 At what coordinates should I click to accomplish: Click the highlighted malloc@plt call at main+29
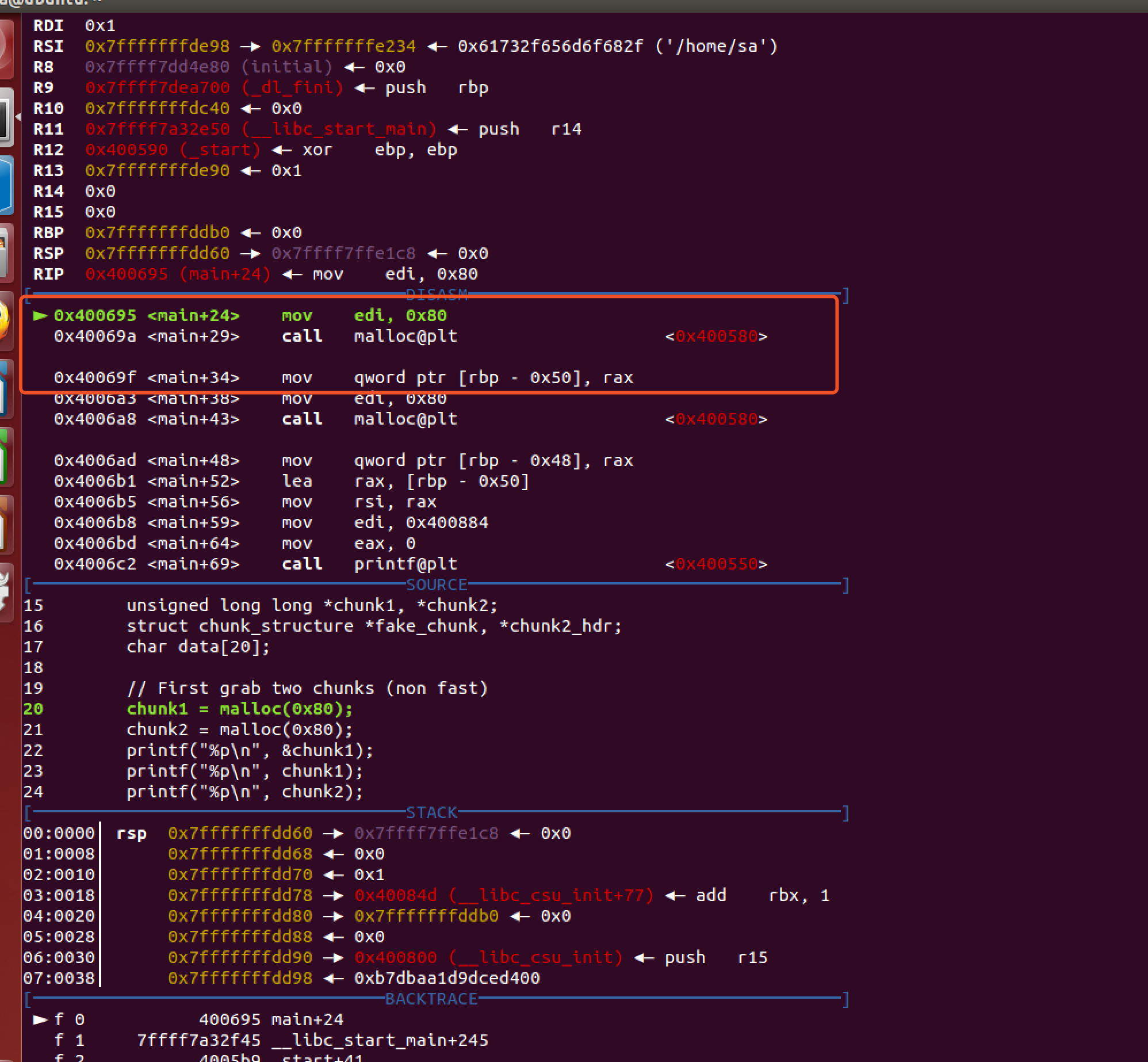coord(405,337)
